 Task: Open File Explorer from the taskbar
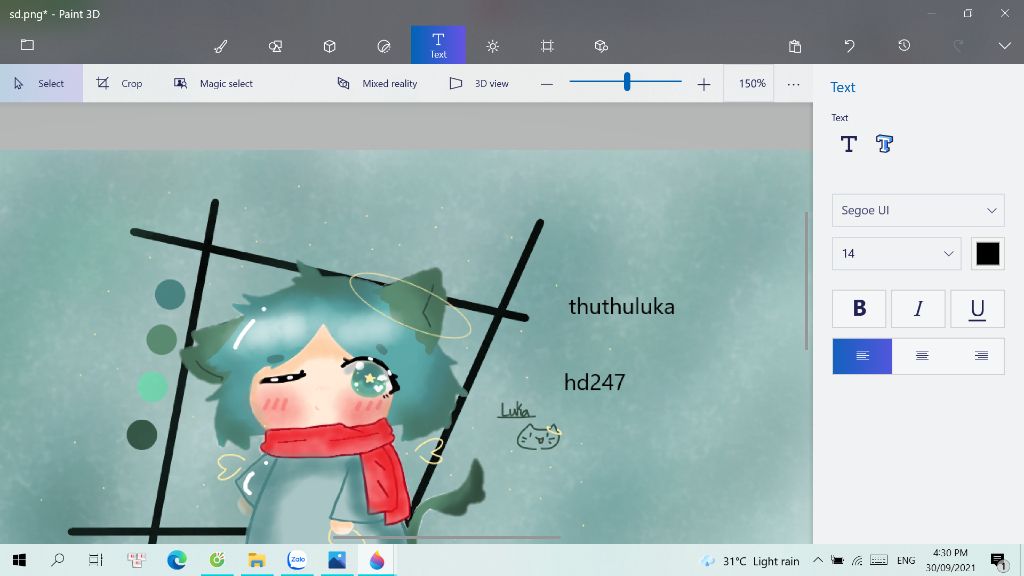click(257, 560)
